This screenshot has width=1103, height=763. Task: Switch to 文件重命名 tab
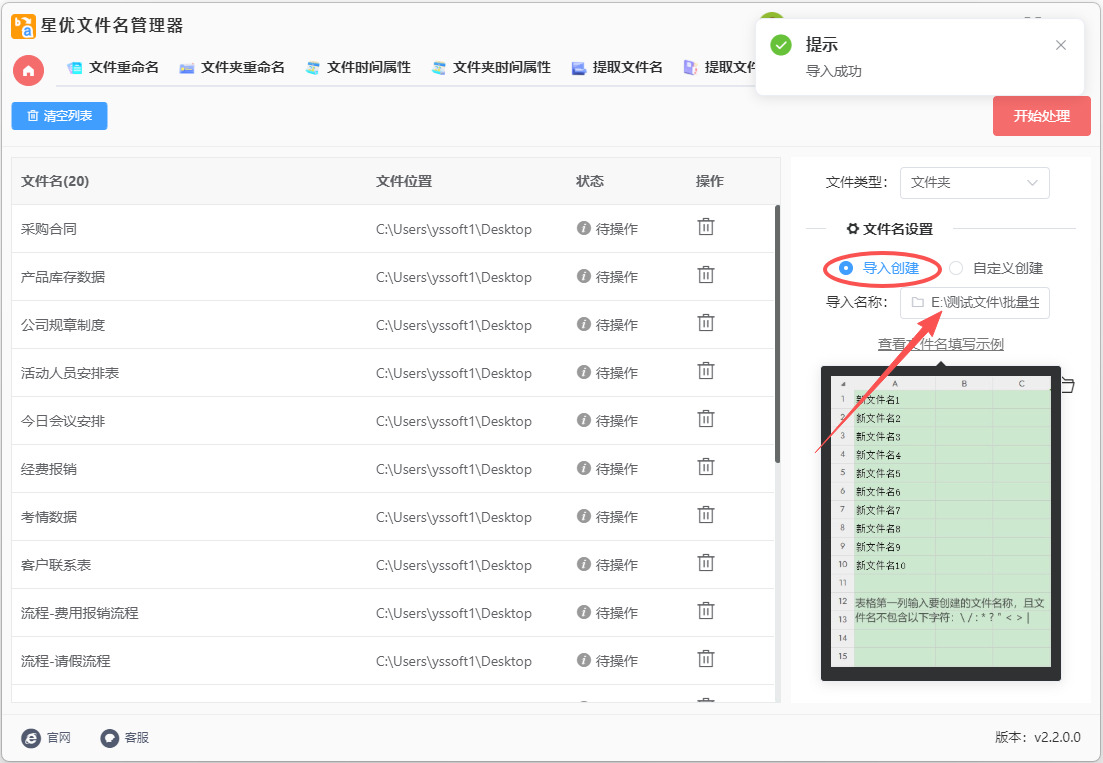click(x=113, y=68)
